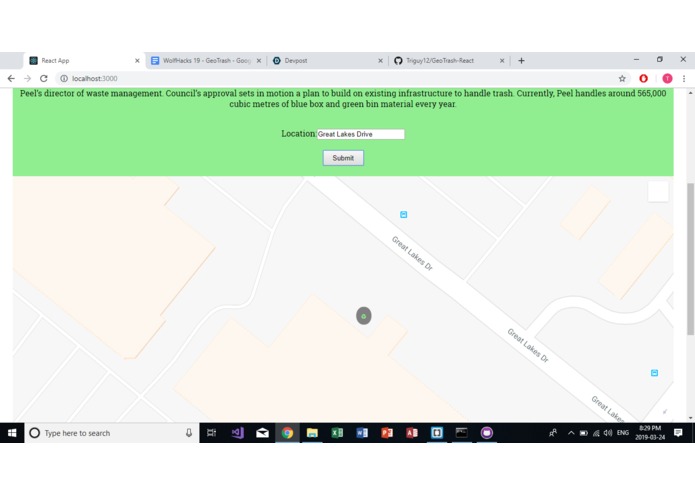Open the network Wi-Fi tray icon
The width and height of the screenshot is (695, 494).
click(596, 433)
